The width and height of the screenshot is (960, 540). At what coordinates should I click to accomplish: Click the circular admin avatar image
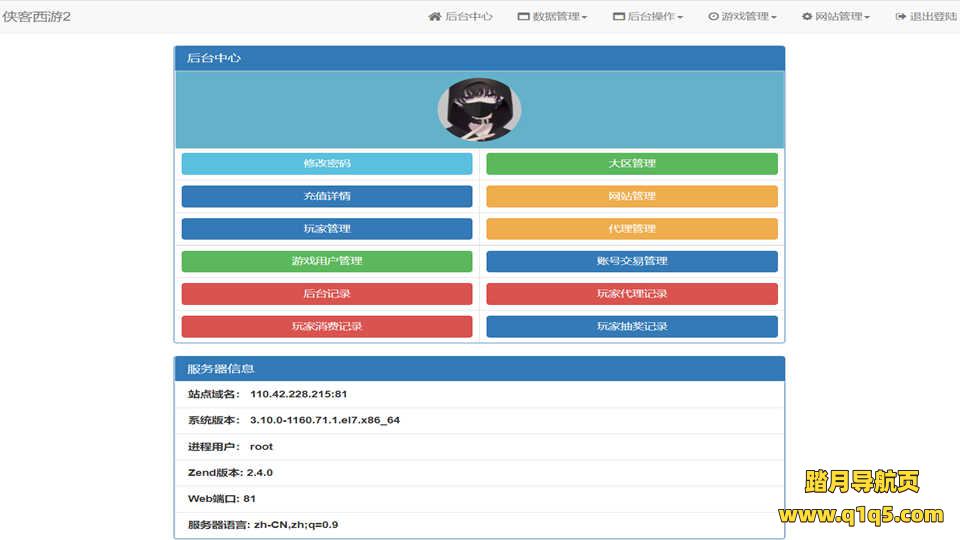click(479, 110)
